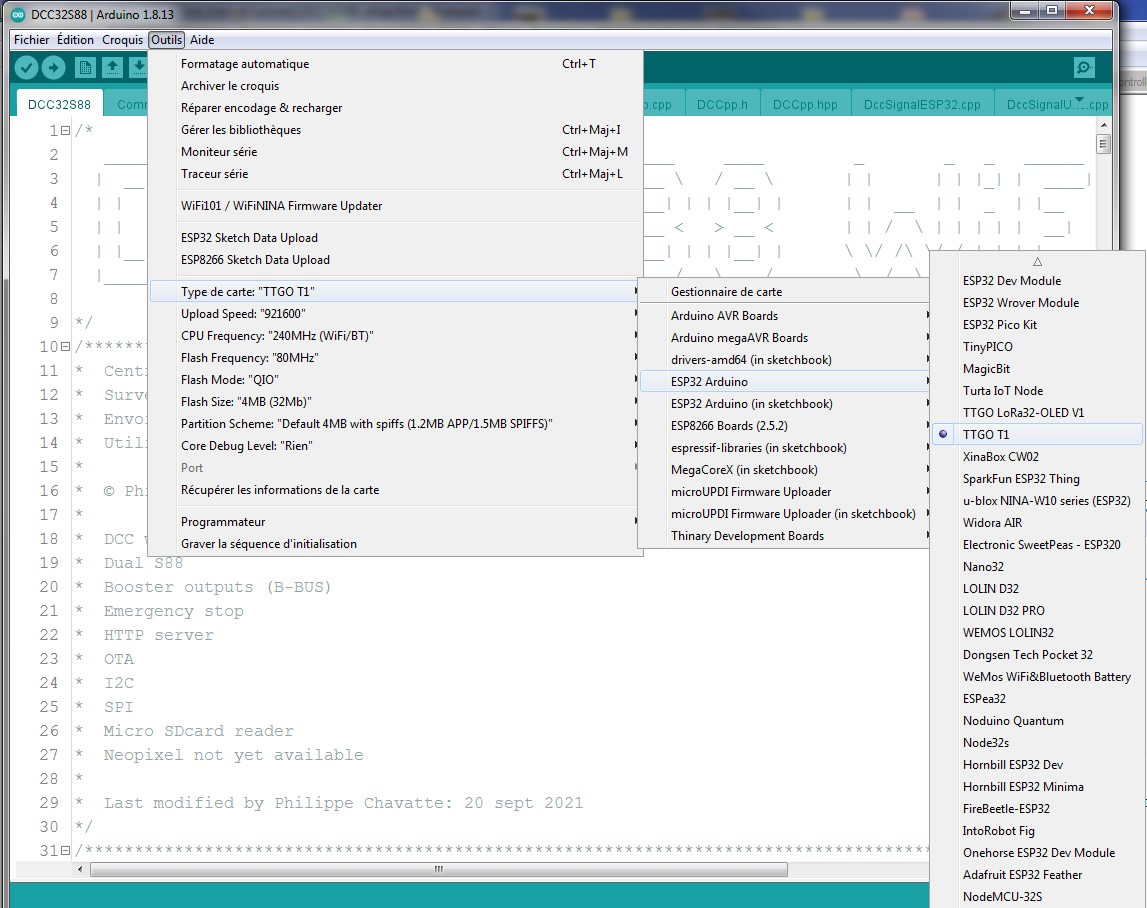The height and width of the screenshot is (908, 1147).
Task: Expand the Programmateur submenu
Action: (395, 522)
